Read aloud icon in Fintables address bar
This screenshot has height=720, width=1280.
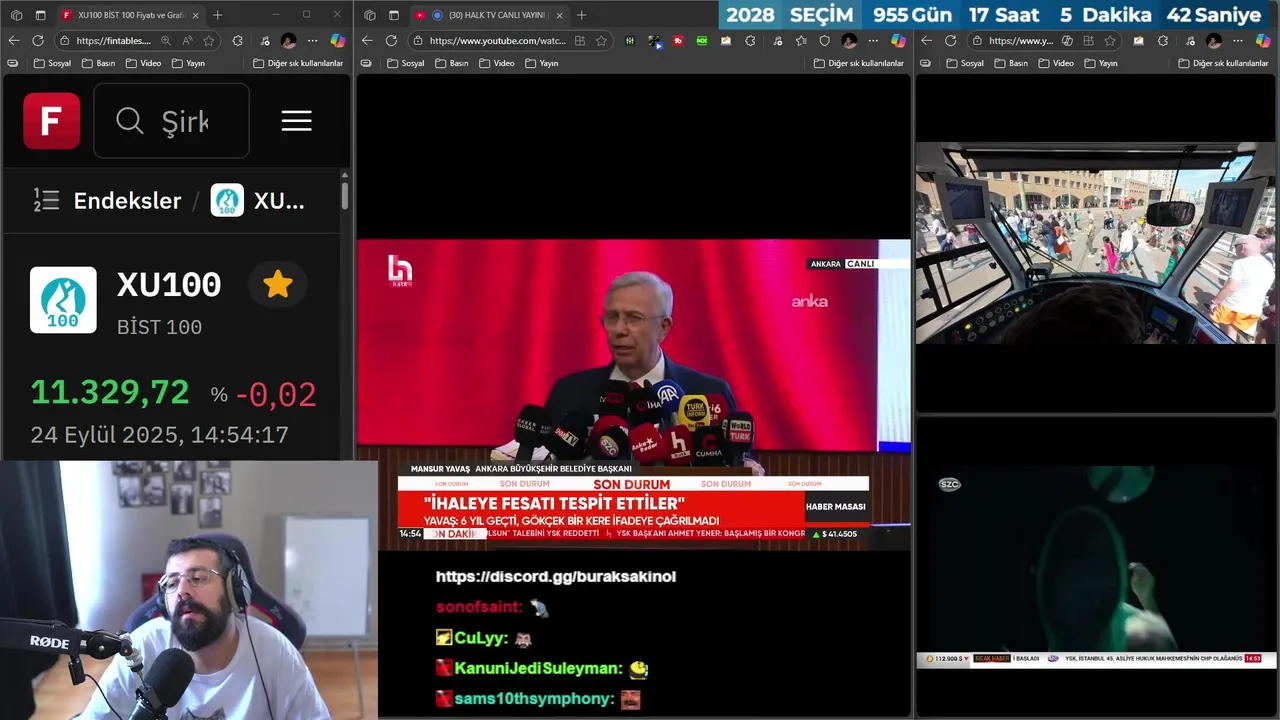[187, 41]
